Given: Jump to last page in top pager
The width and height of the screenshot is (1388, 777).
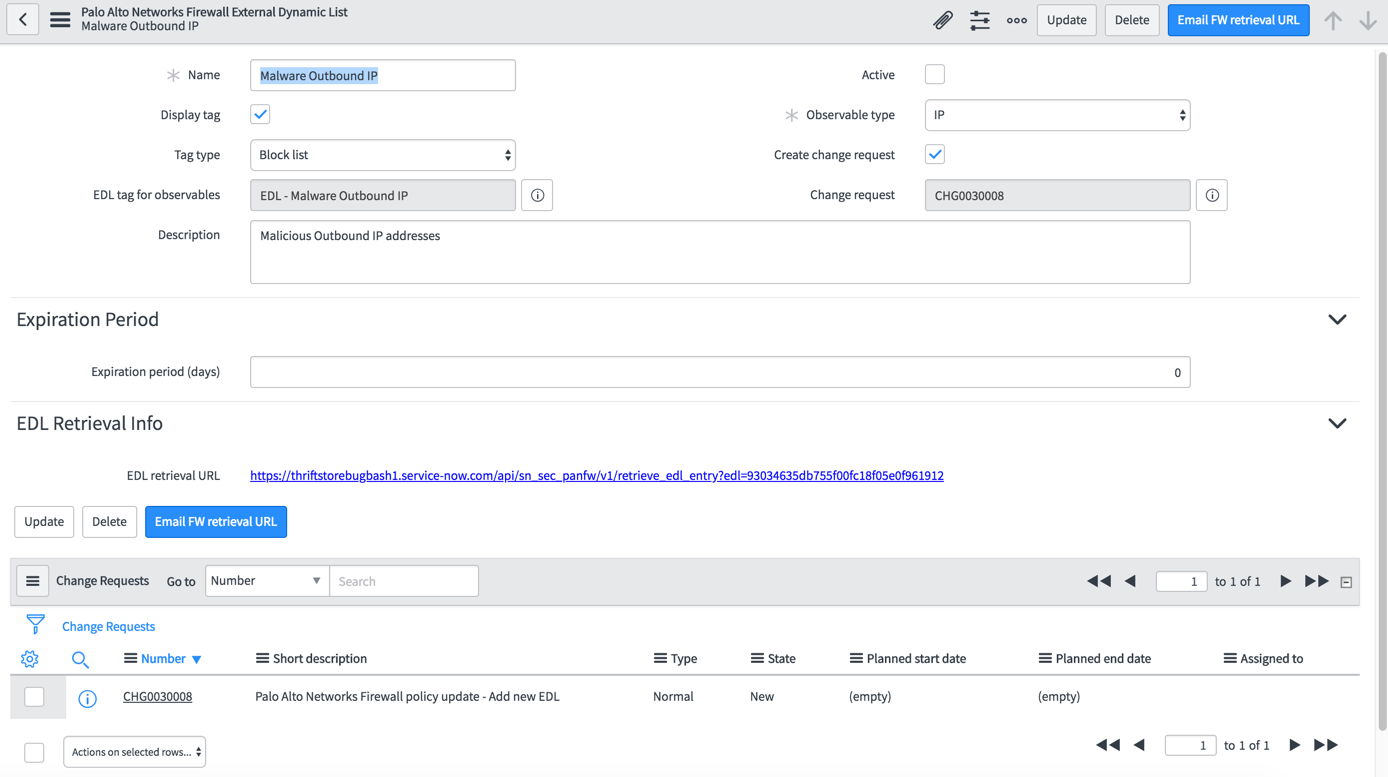Looking at the screenshot, I should [1317, 581].
